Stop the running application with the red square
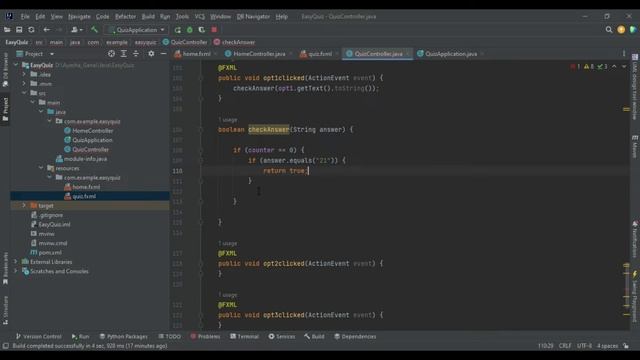This screenshot has height=360, width=640. click(214, 30)
